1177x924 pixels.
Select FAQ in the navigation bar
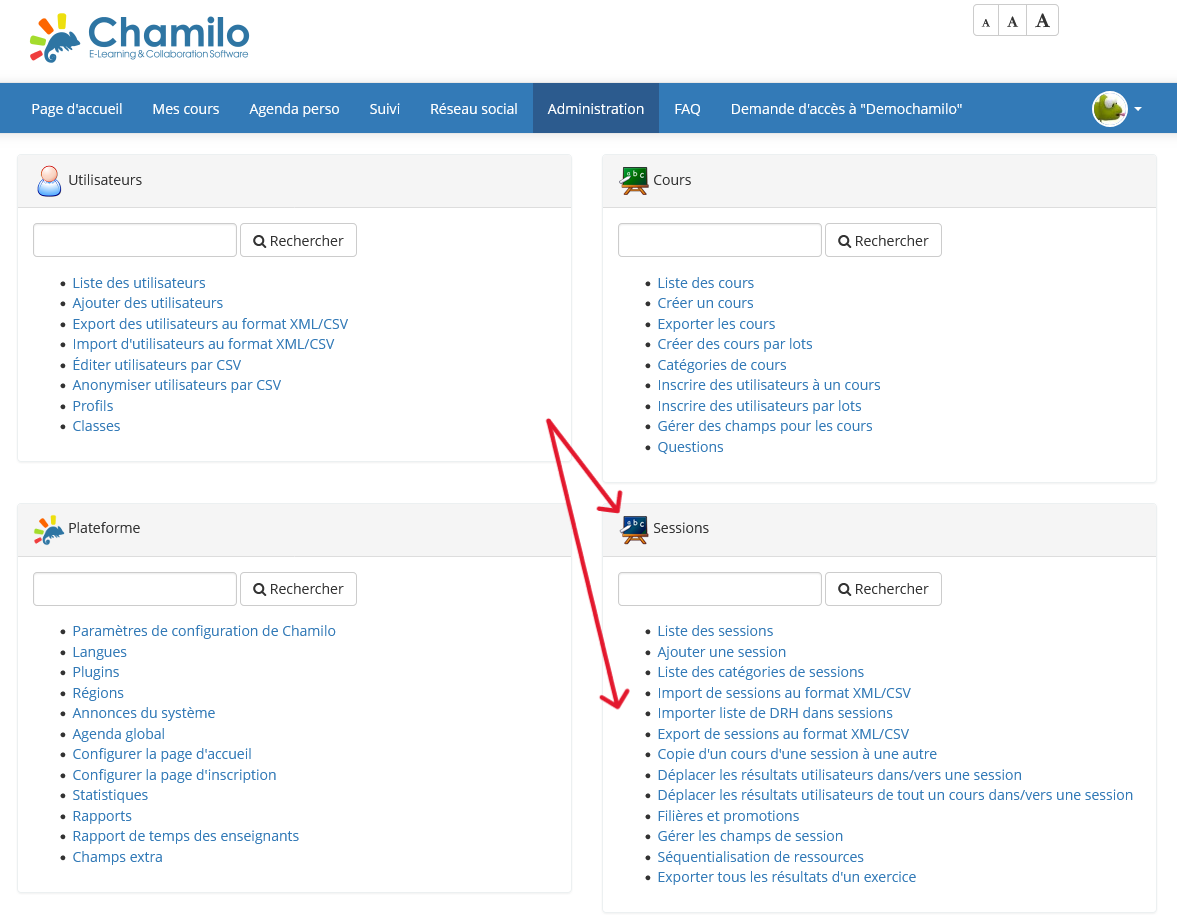tap(687, 108)
